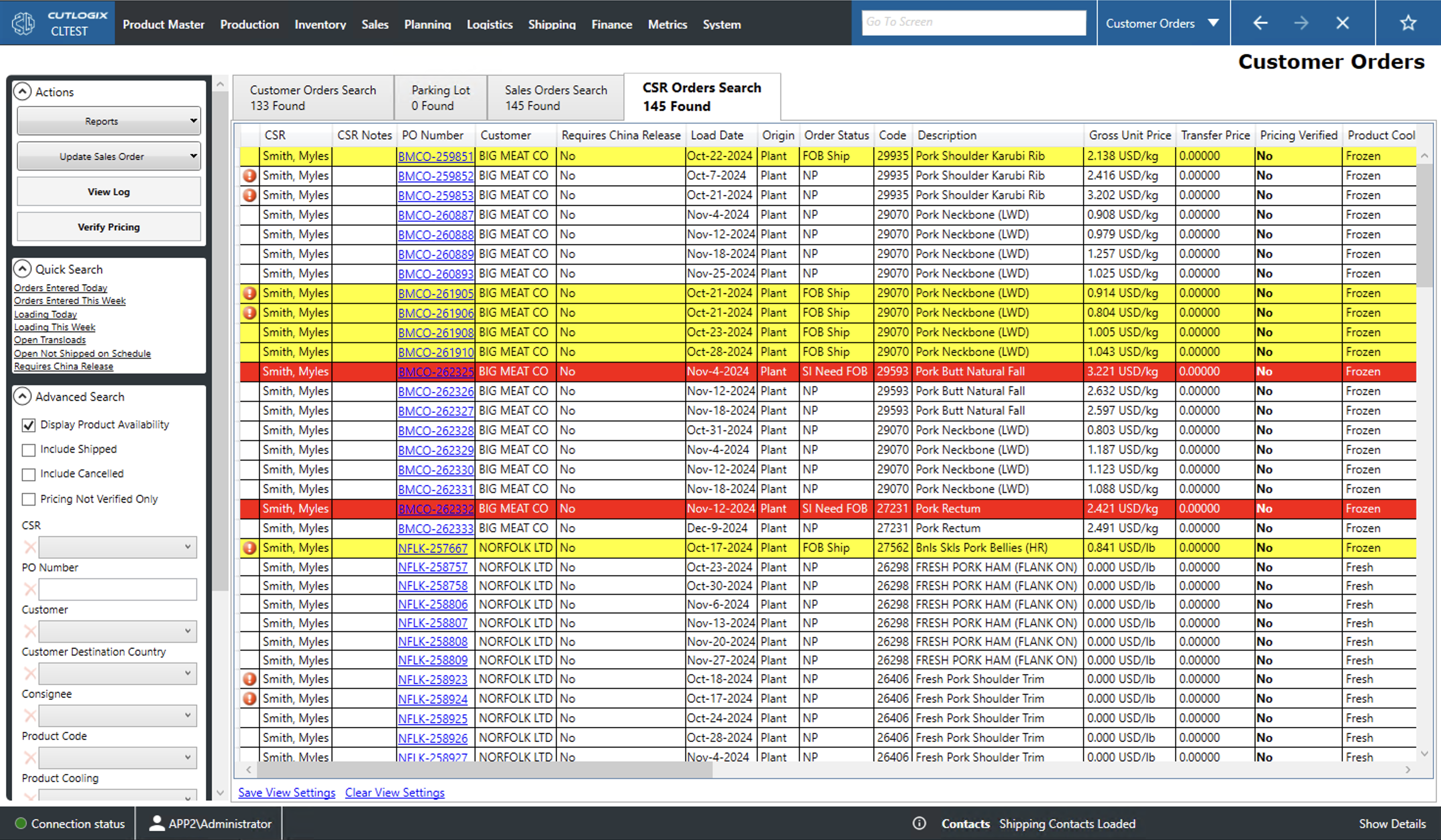
Task: Click the forward arrow navigation icon
Action: tap(1301, 23)
